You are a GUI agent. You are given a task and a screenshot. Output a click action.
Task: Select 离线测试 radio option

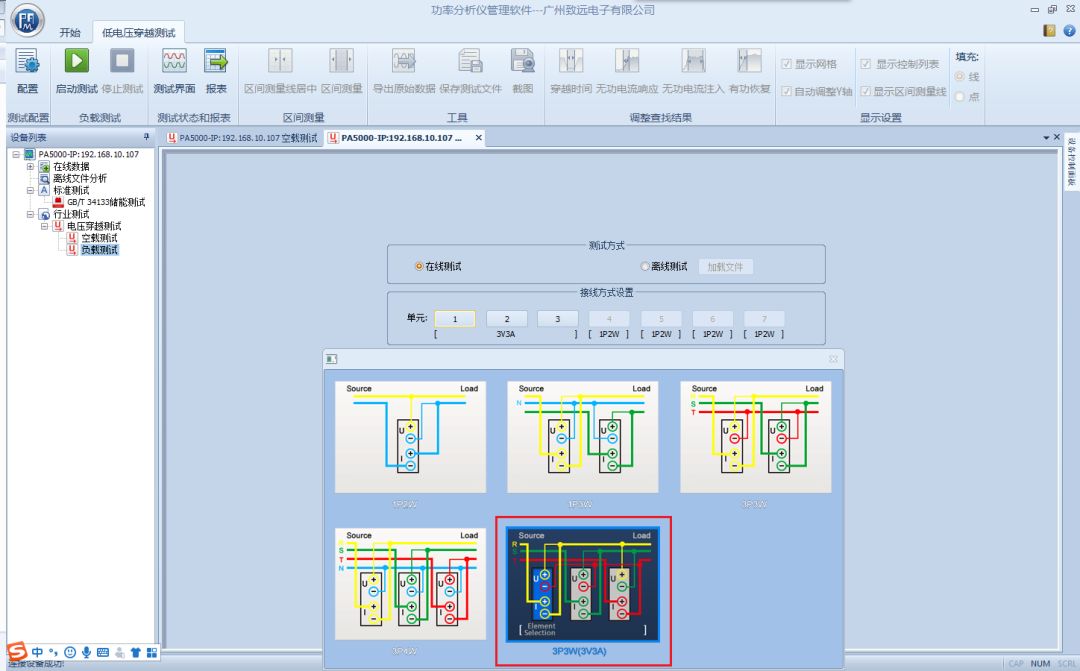(645, 266)
